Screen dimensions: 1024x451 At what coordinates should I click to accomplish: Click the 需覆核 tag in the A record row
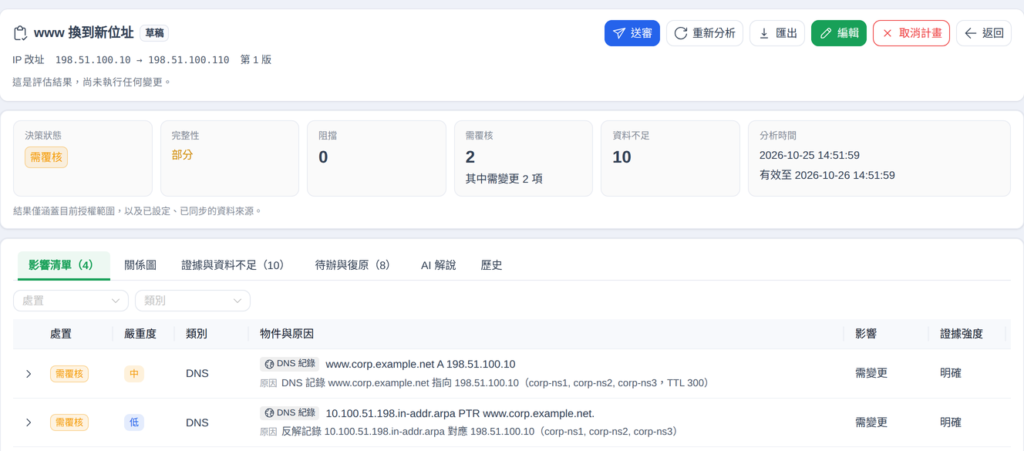(x=69, y=374)
